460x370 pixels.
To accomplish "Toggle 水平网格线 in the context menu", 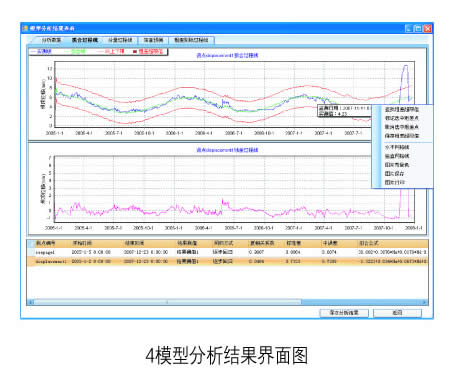I will [x=397, y=147].
